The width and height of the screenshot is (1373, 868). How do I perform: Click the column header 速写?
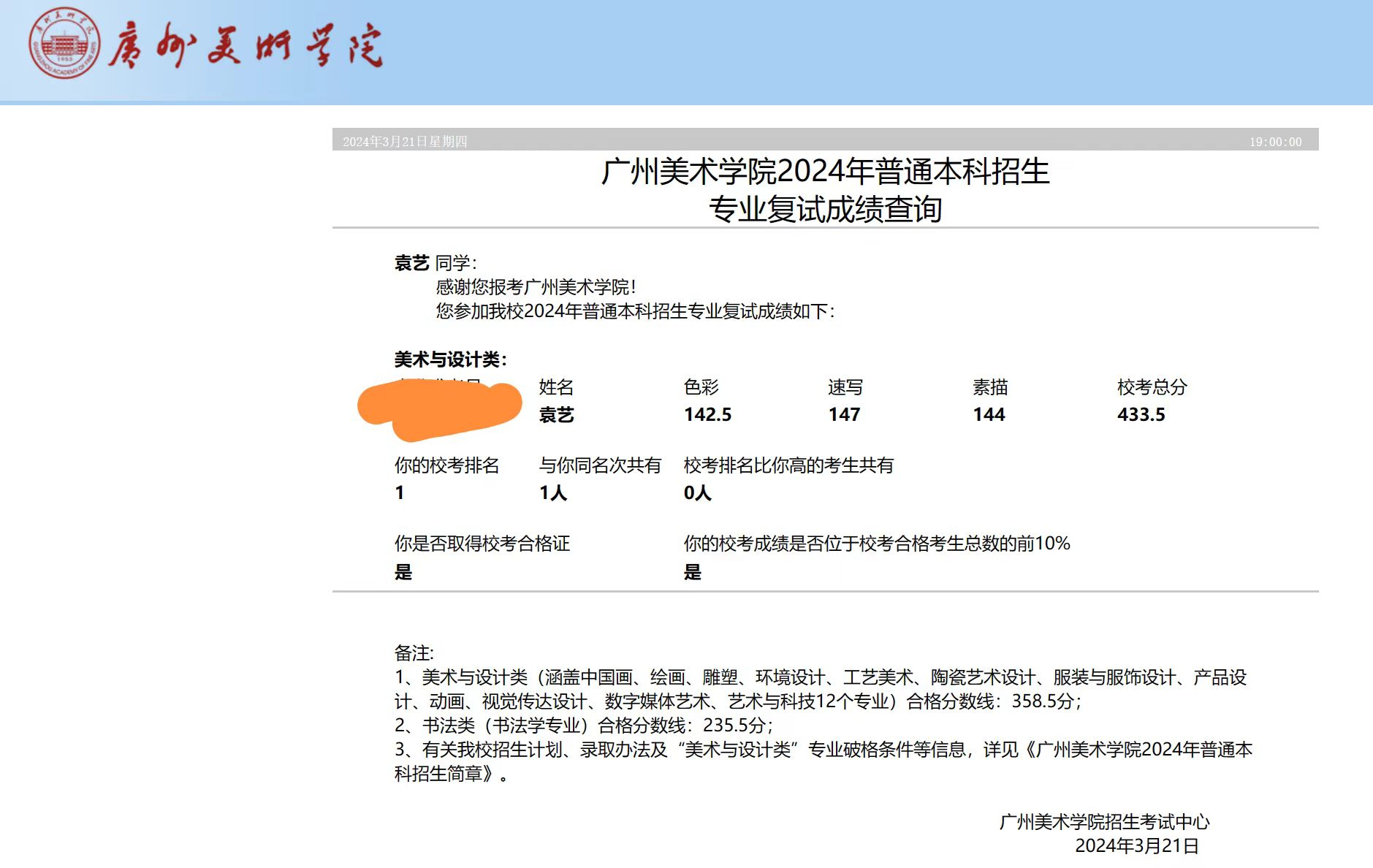845,387
